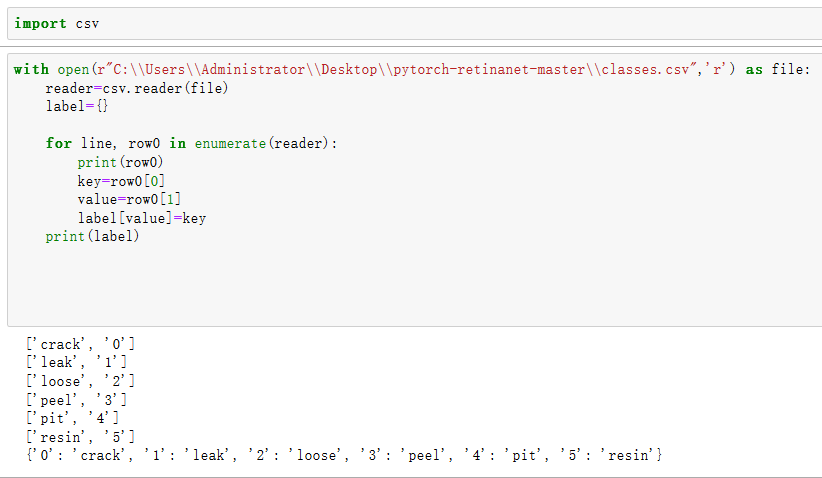Click the ['loose', '2'] output row

[x=80, y=381]
